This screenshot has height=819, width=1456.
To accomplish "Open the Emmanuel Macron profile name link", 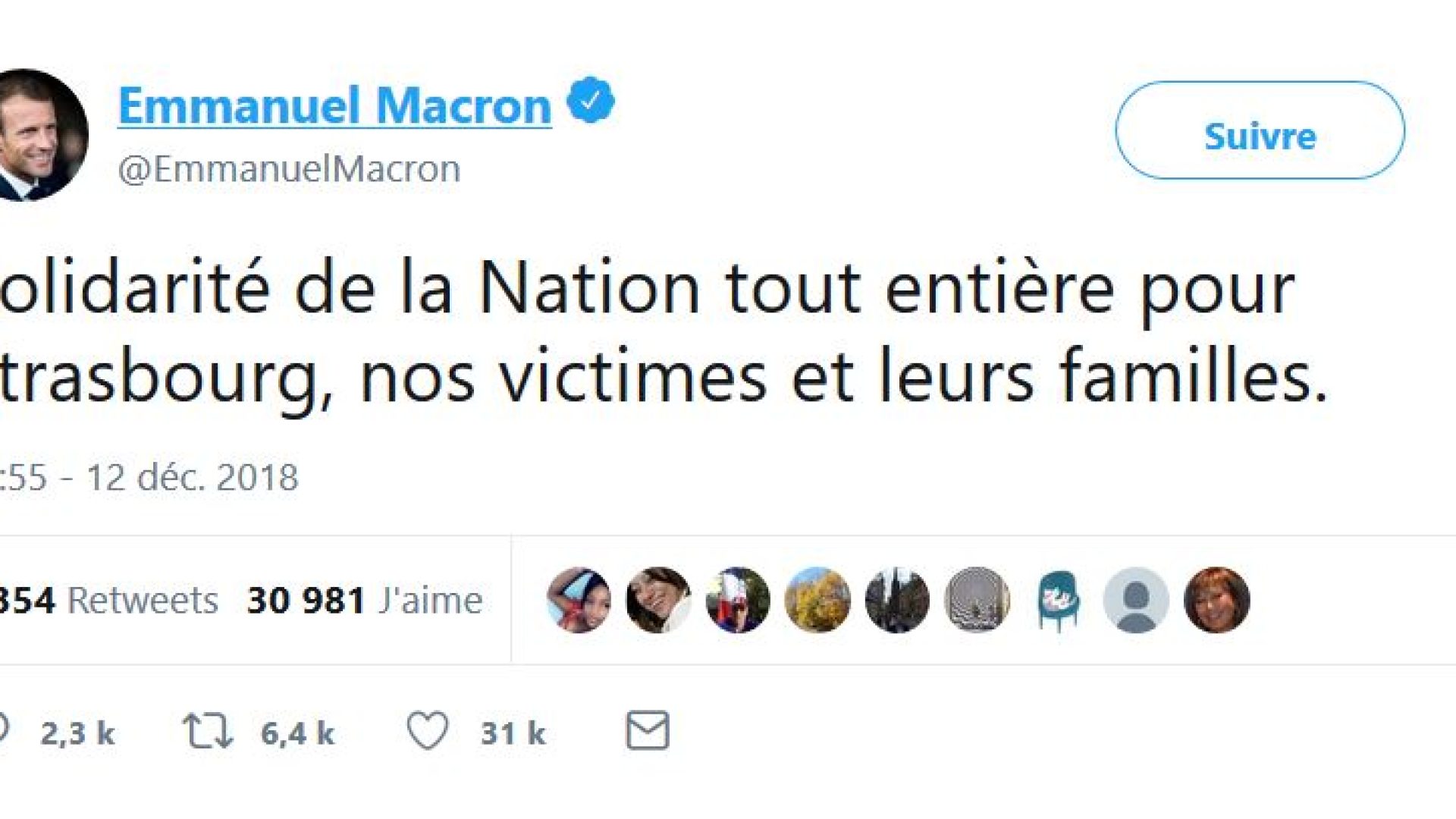I will (x=334, y=105).
